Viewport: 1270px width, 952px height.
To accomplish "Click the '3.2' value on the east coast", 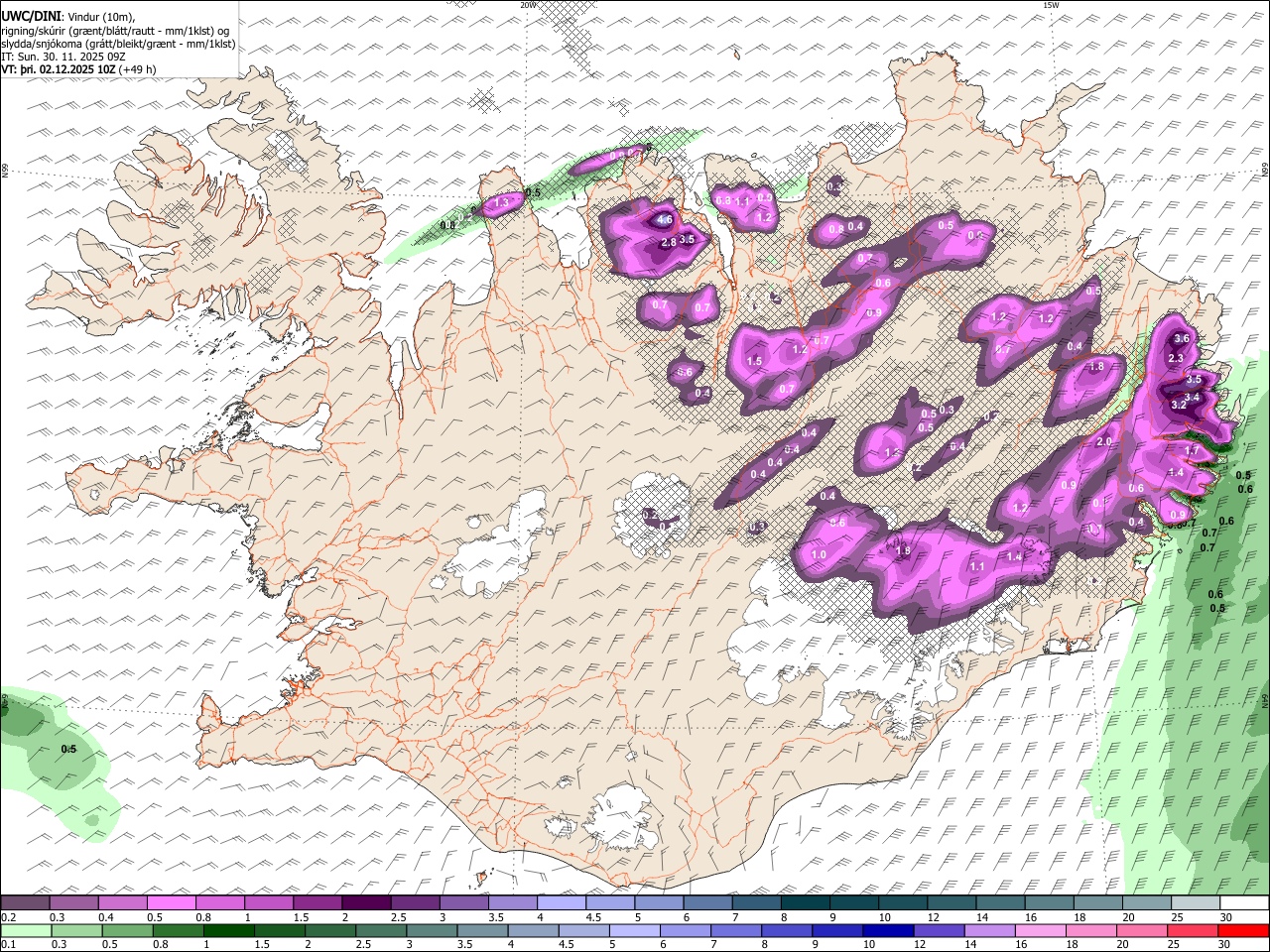I will (x=1179, y=405).
